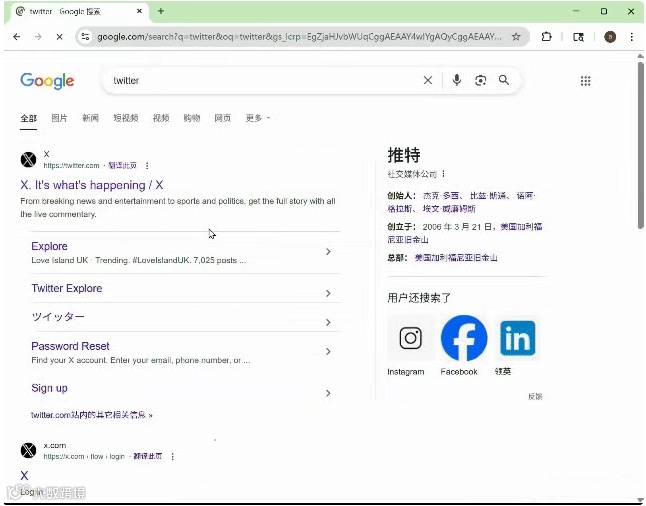The image size is (646, 506).
Task: Expand the Twitter Explore chevron
Action: pos(328,293)
